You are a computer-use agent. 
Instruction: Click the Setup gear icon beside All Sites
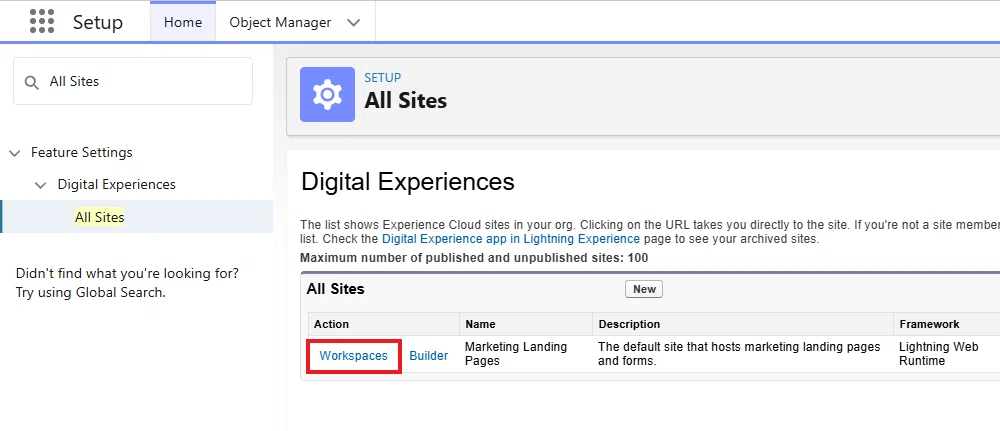point(327,94)
